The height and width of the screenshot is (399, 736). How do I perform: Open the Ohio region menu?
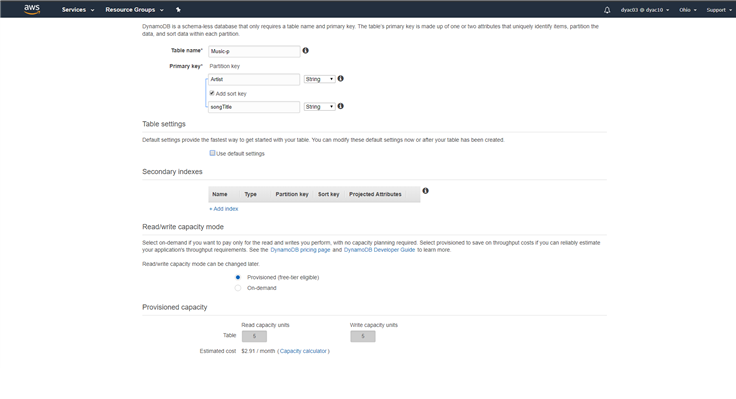[688, 10]
